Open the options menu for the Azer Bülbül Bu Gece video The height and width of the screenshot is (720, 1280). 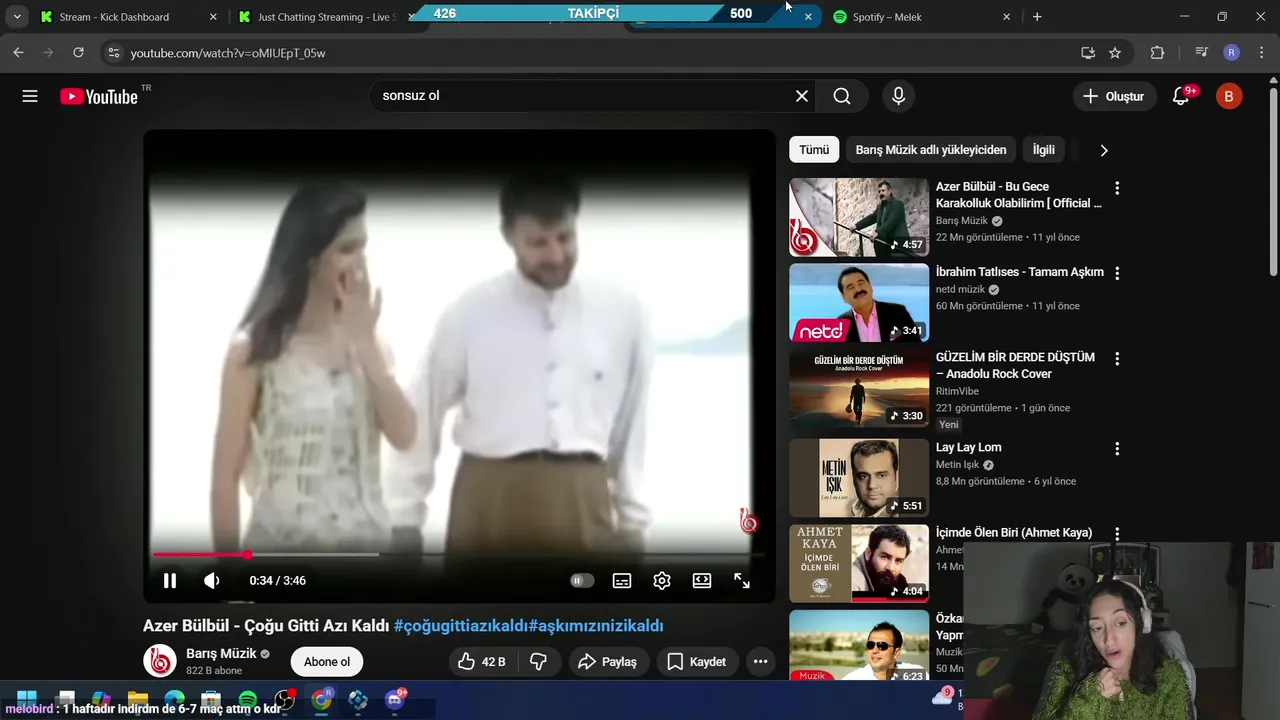coord(1117,188)
